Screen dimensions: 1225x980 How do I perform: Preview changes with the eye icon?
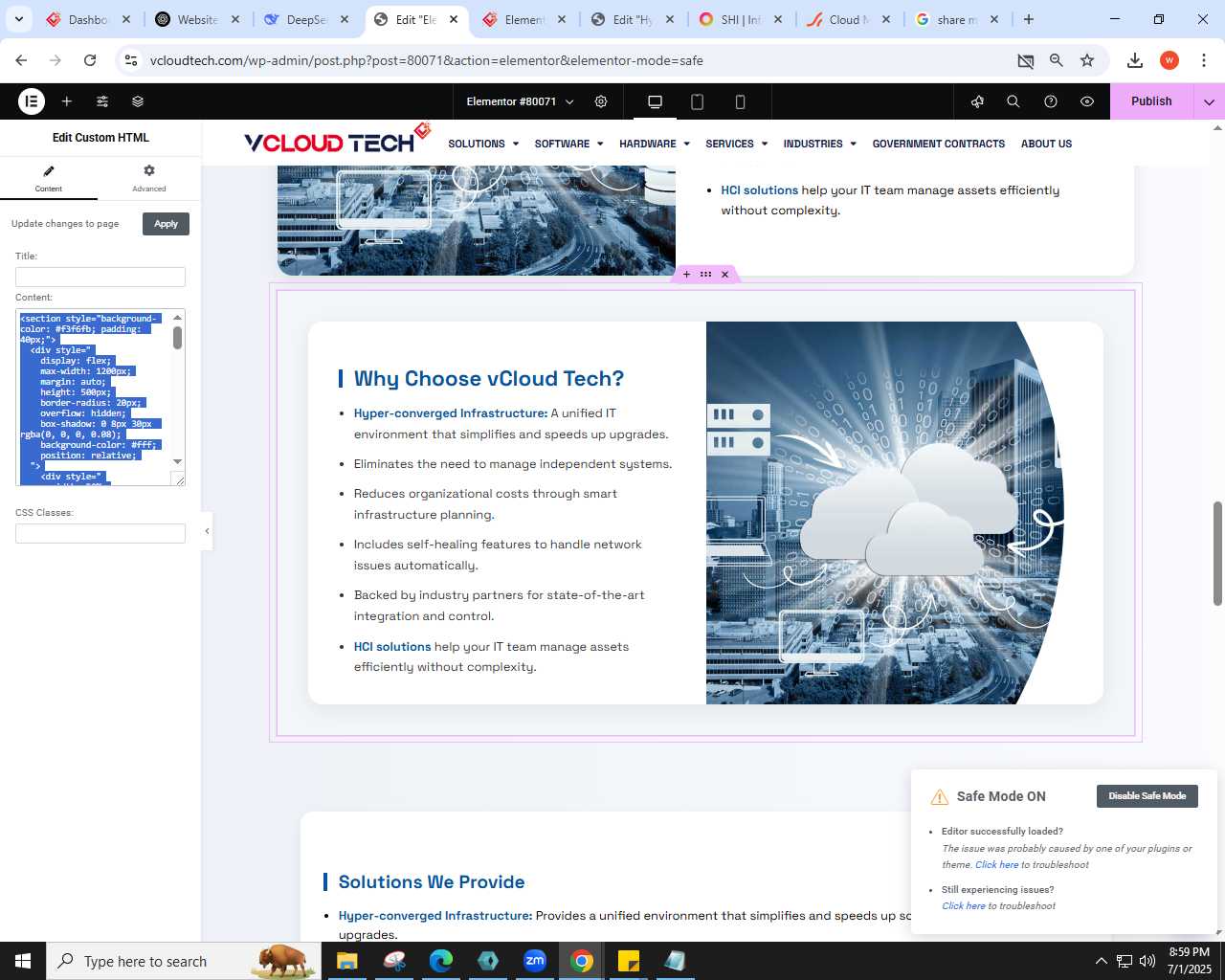point(1087,101)
